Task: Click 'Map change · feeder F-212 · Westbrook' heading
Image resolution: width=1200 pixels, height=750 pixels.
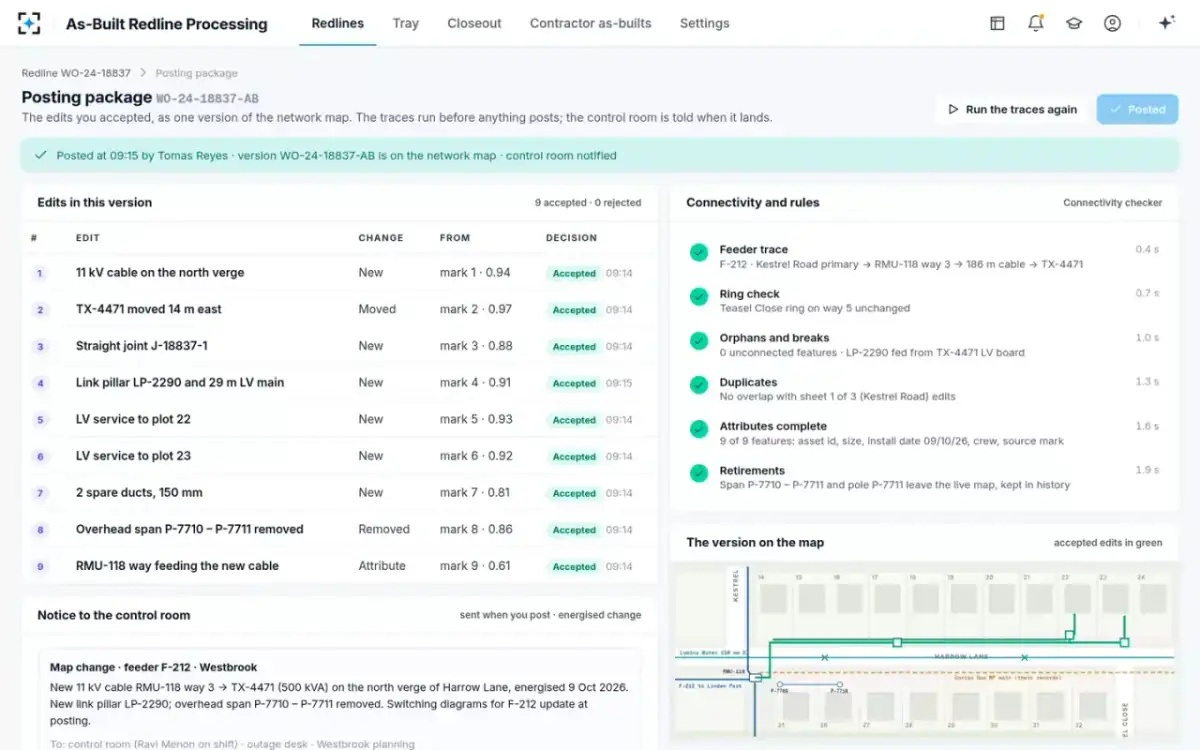Action: (x=153, y=668)
